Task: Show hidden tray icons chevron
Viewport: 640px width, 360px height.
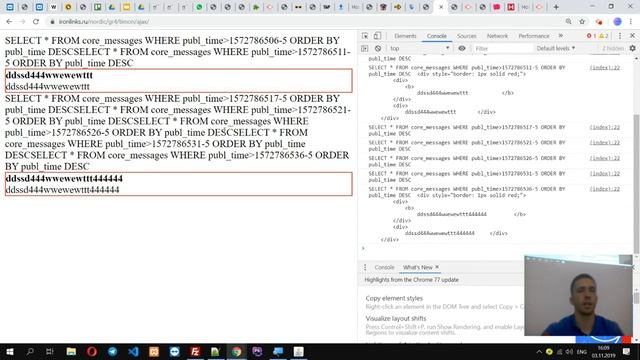Action: [539, 352]
